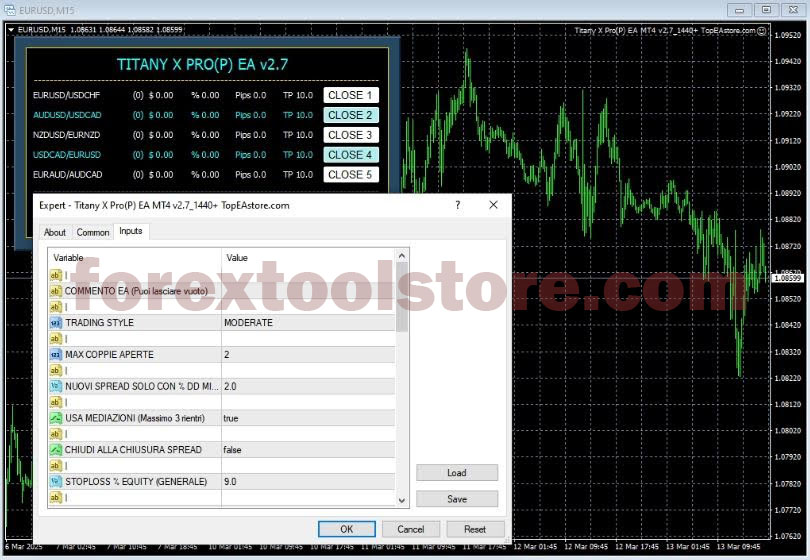
Task: Load a saved input preset
Action: pyautogui.click(x=457, y=473)
